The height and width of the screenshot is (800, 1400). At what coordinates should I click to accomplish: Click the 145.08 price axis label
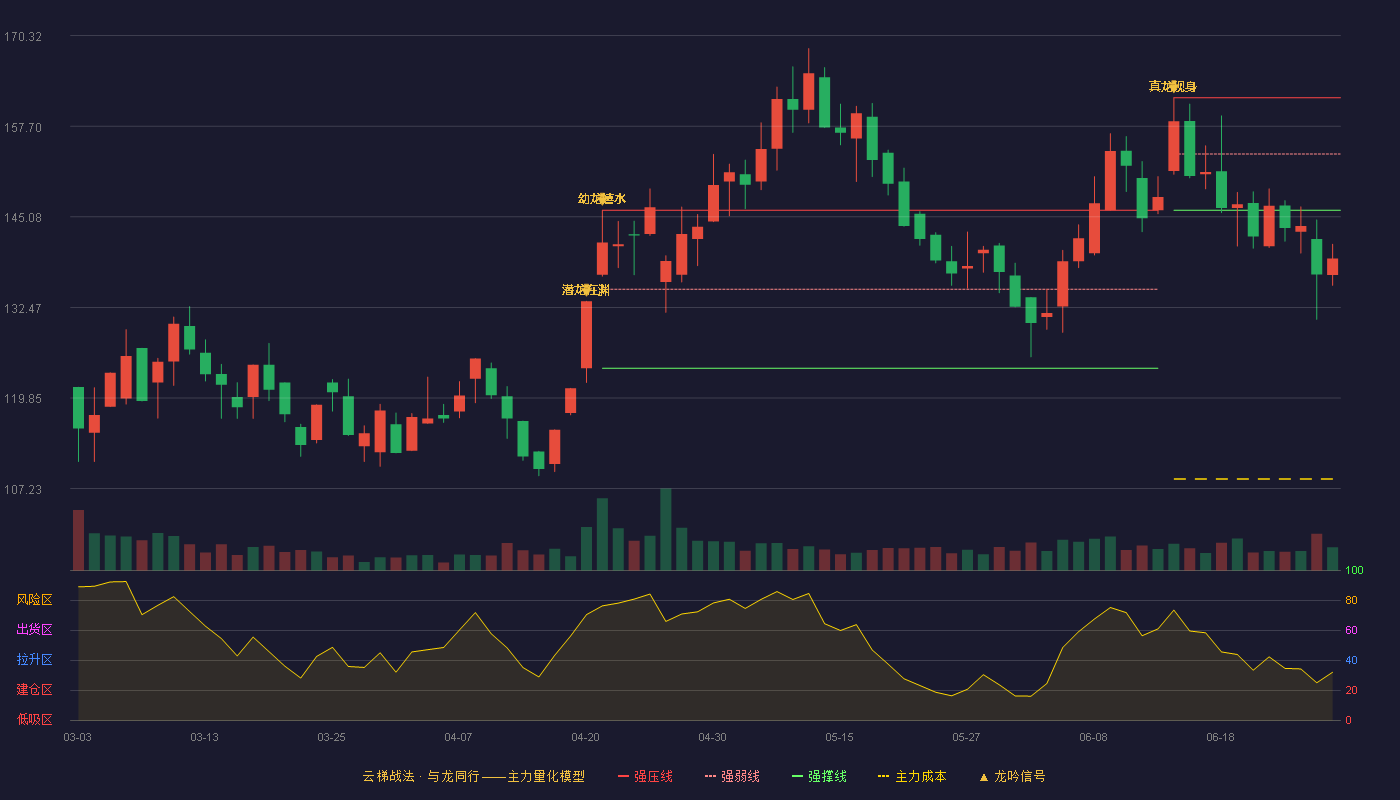(x=23, y=217)
